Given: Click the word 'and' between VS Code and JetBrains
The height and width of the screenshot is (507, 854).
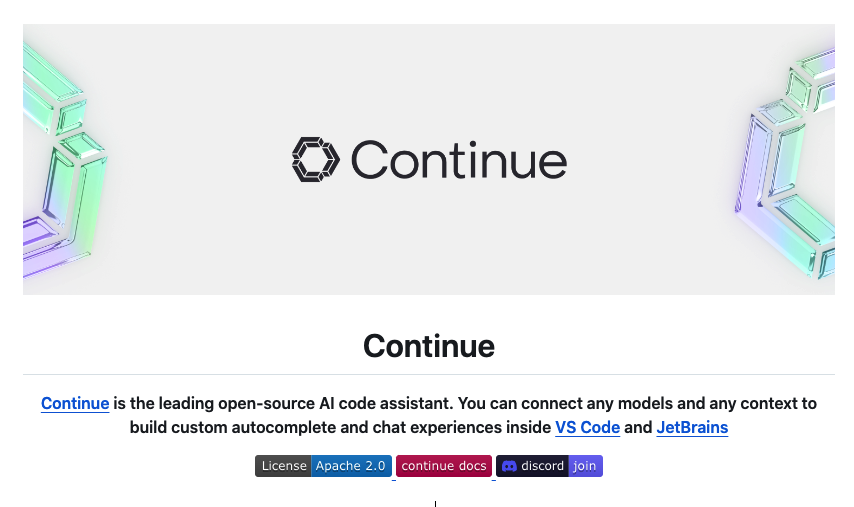Looking at the screenshot, I should pyautogui.click(x=638, y=428).
